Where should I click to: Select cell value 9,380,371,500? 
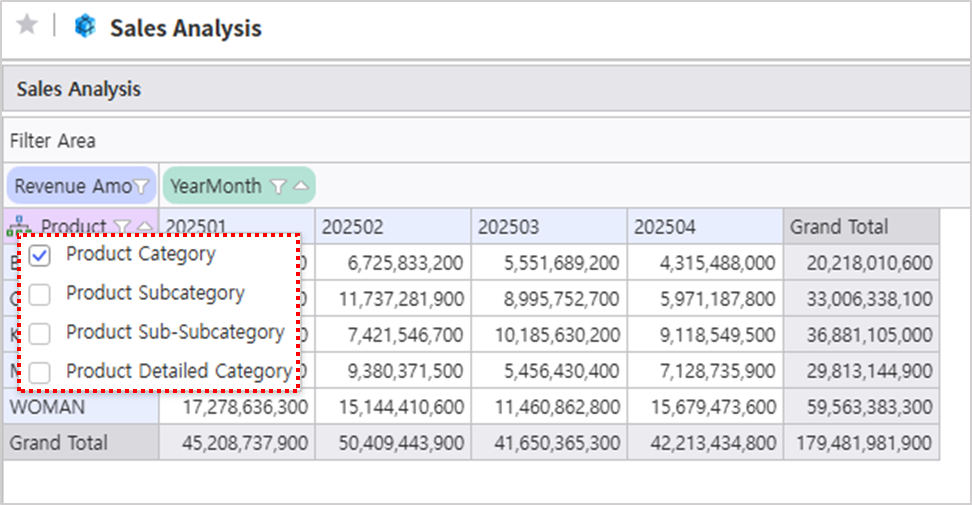(x=393, y=371)
